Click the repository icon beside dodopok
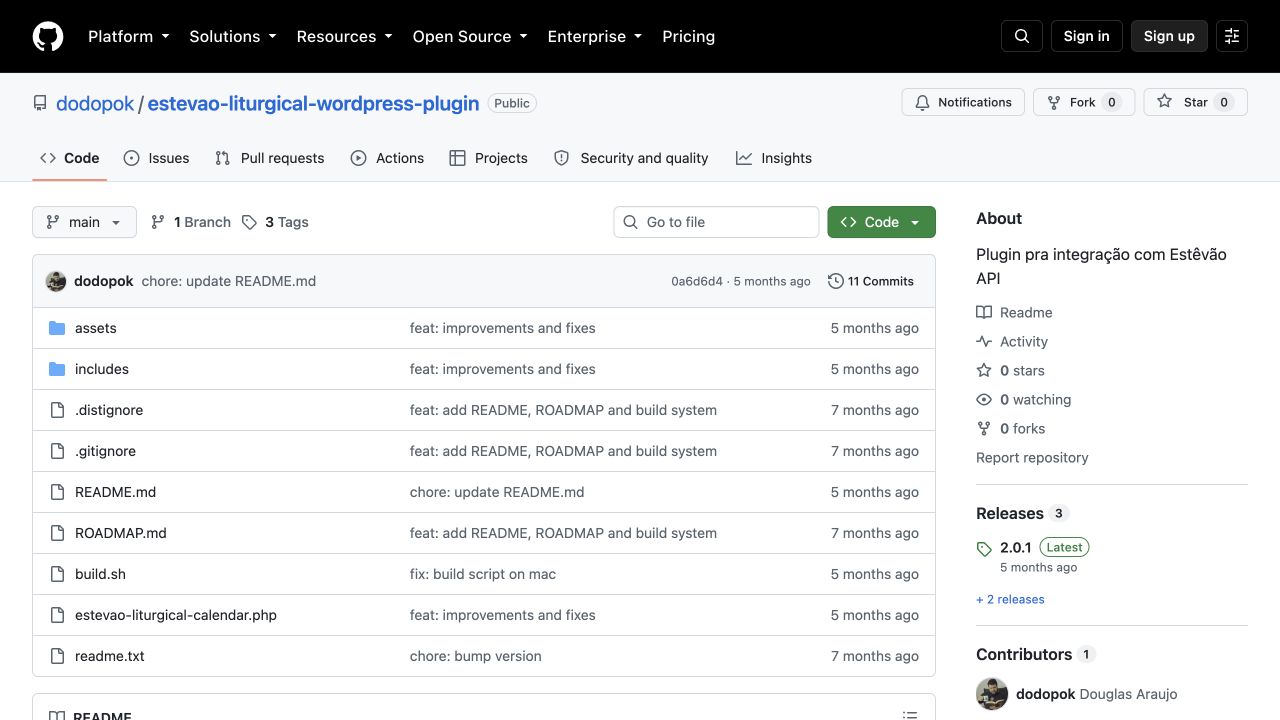 40,103
